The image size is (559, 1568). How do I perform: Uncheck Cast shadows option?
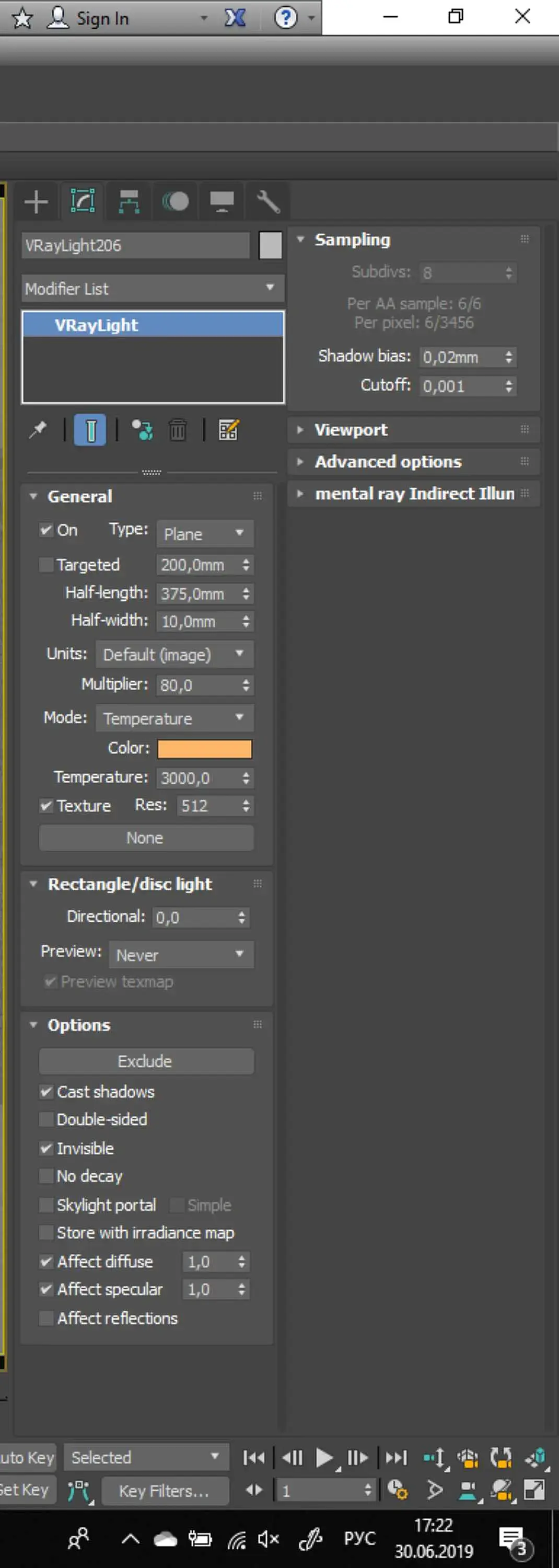click(x=46, y=1091)
